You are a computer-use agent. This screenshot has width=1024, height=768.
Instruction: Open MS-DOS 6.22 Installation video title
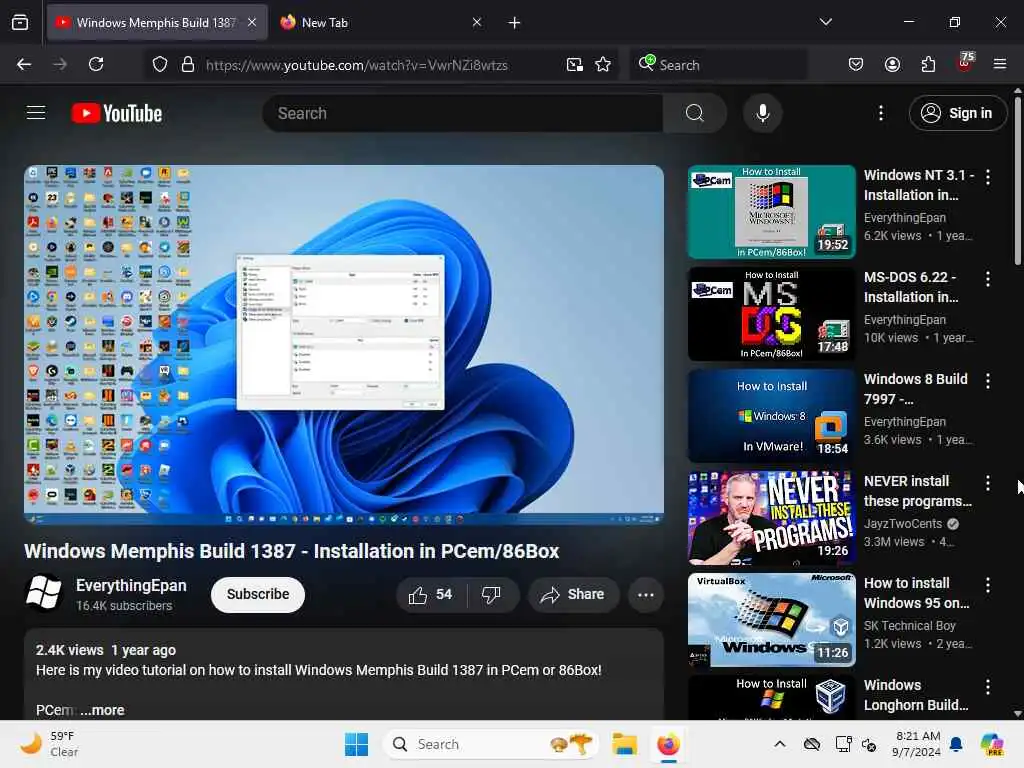coord(912,287)
